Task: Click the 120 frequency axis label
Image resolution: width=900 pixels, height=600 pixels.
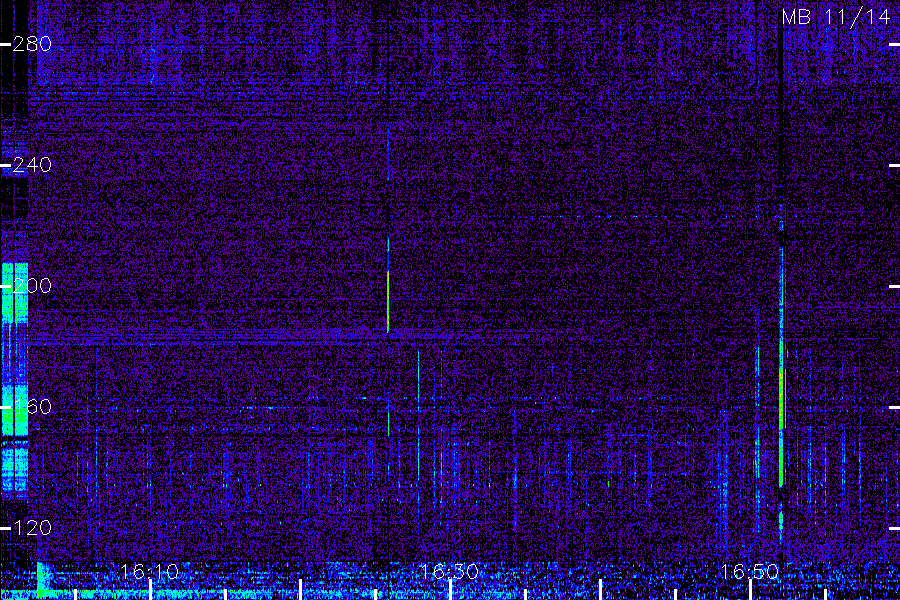Action: tap(32, 528)
